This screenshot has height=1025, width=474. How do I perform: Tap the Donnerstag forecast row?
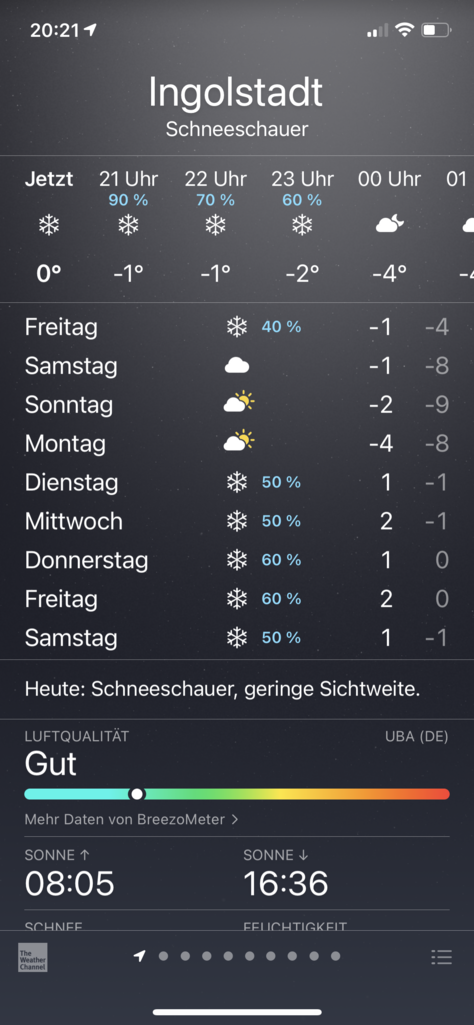(x=237, y=560)
